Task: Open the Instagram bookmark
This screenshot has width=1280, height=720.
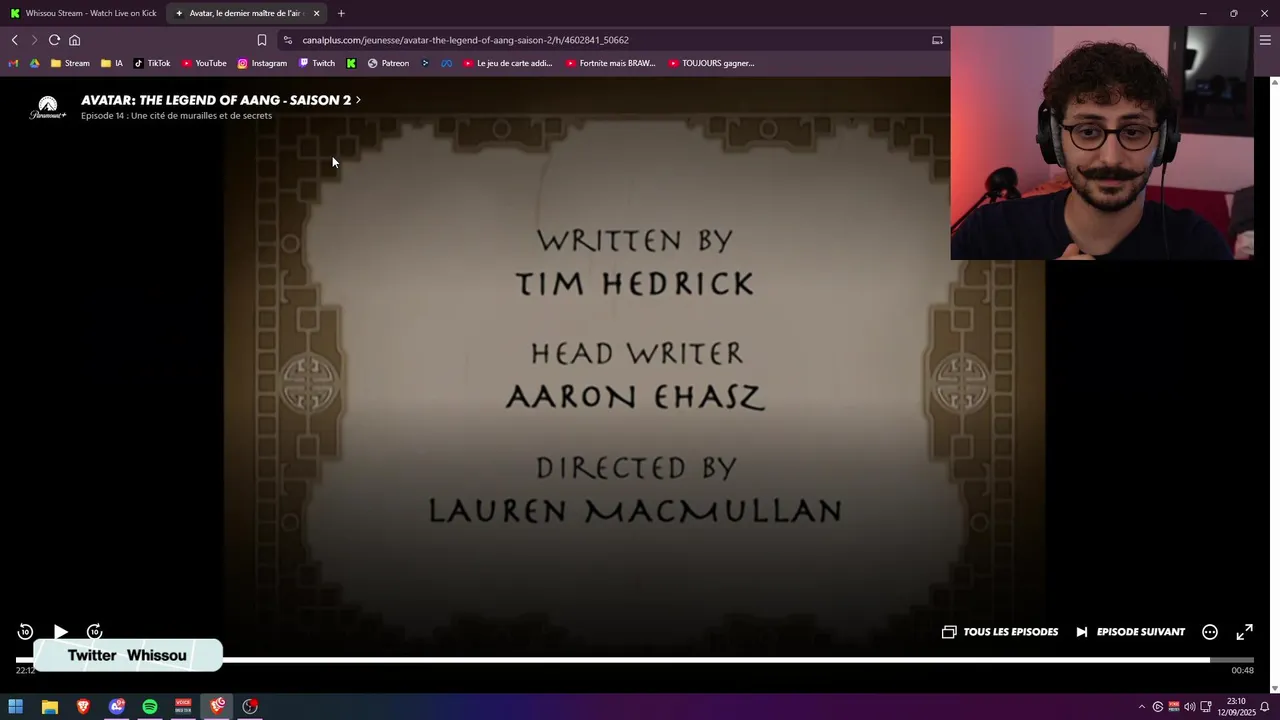Action: 262,63
